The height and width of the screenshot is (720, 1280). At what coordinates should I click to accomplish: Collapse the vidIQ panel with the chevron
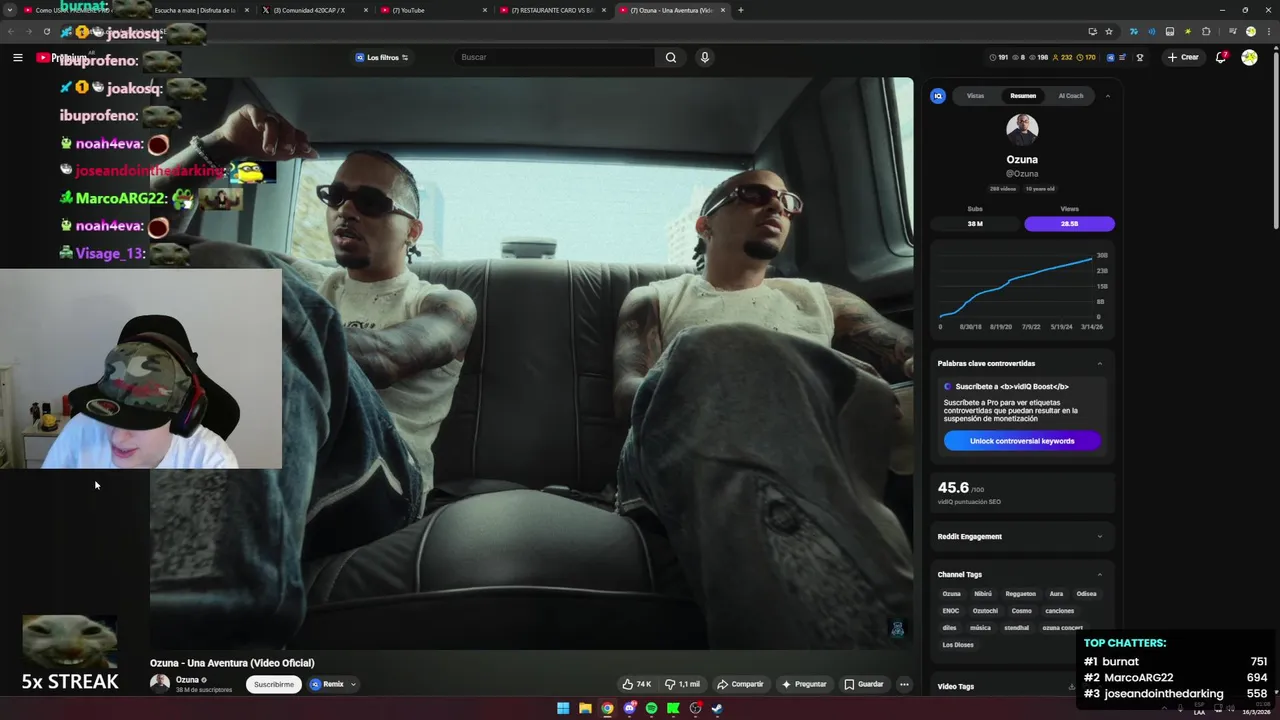coord(1107,96)
